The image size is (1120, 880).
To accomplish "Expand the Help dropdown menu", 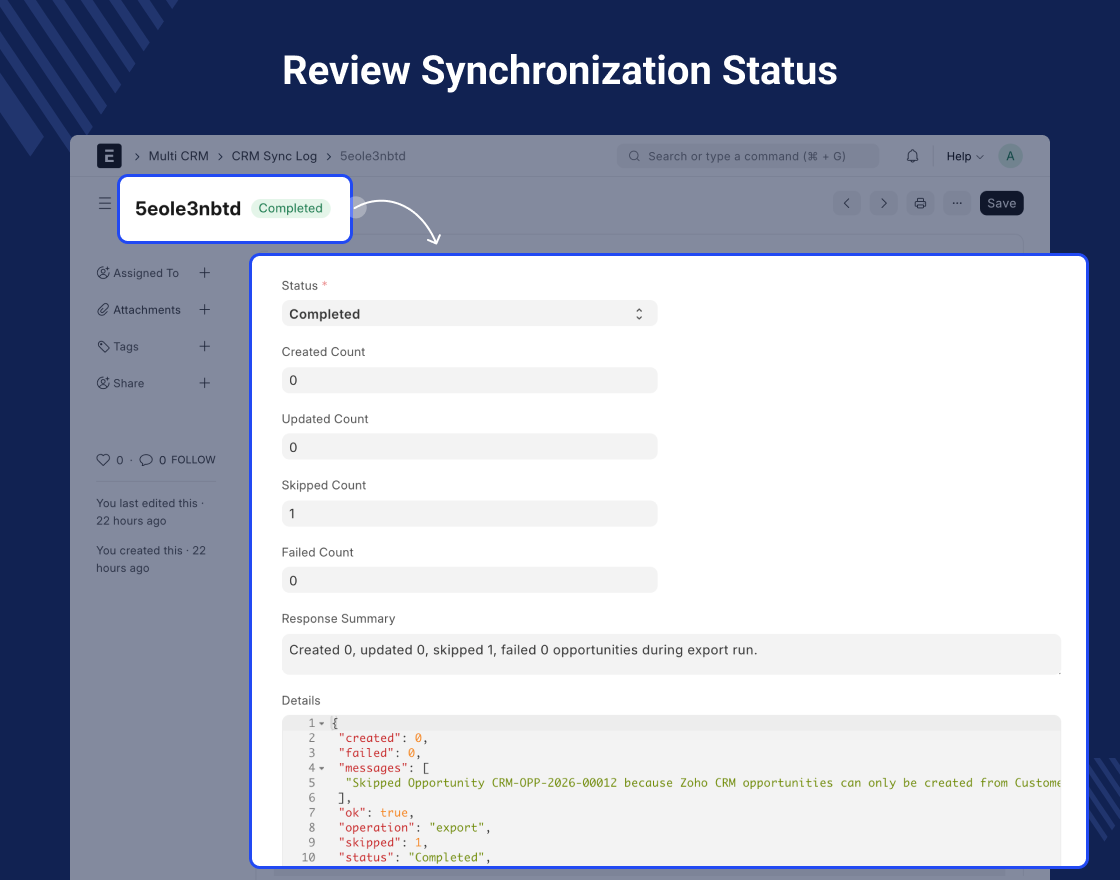I will click(x=965, y=156).
